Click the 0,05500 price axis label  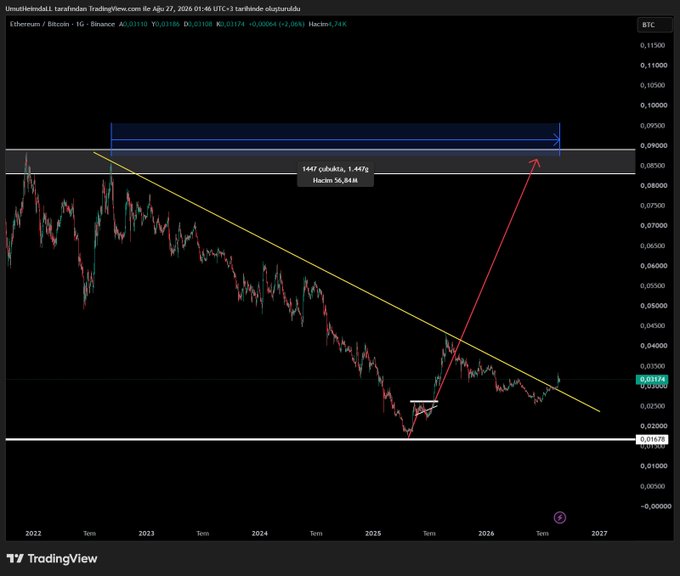pos(653,285)
